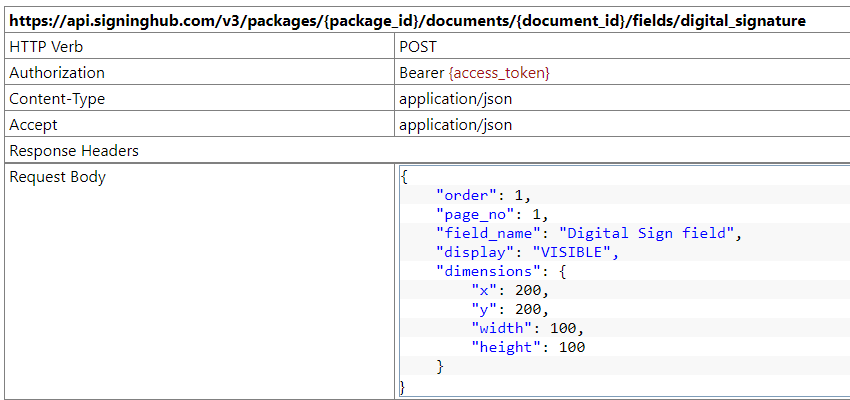
Task: Click the Response Headers row
Action: [74, 151]
